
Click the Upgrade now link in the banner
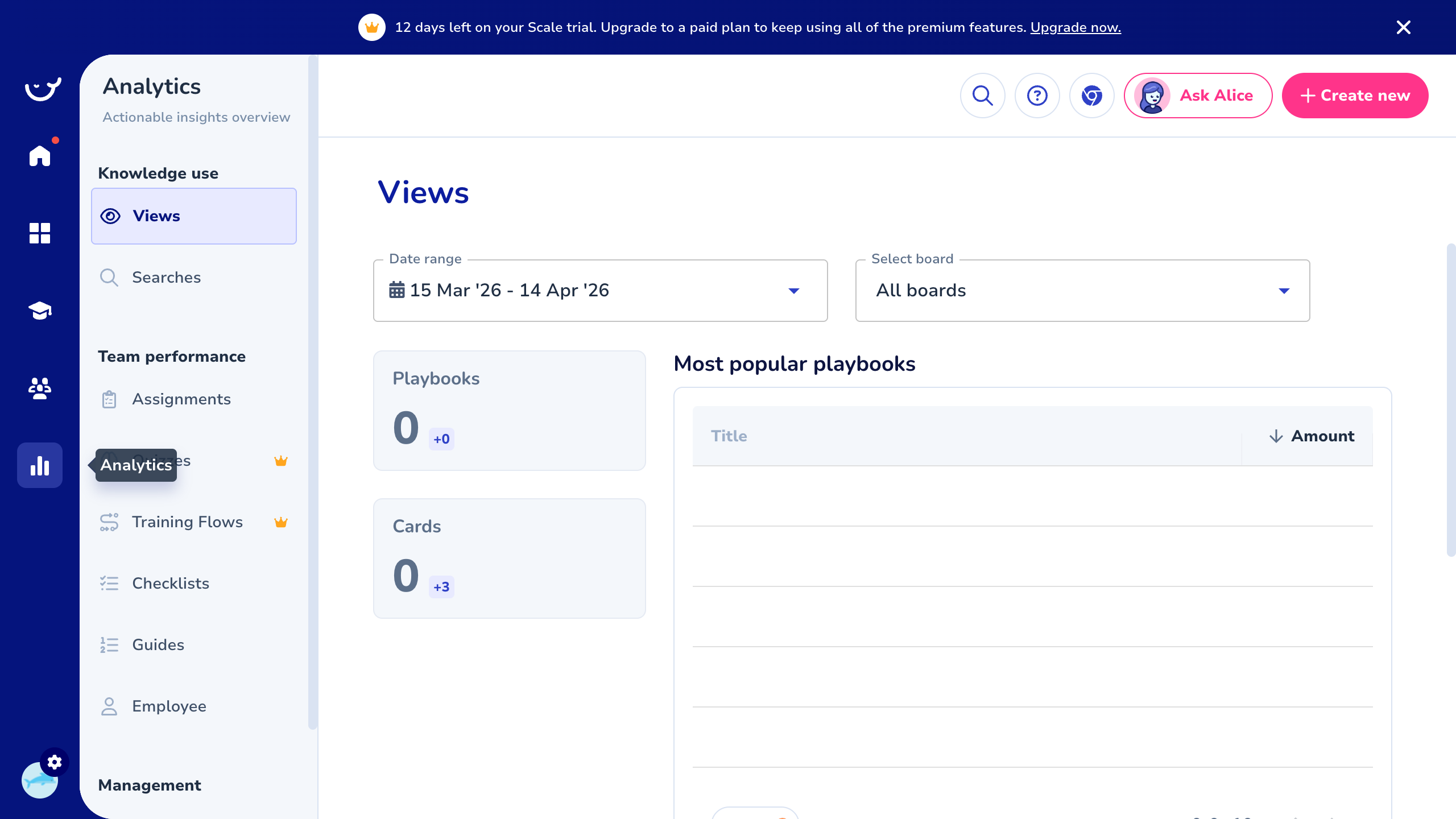[x=1075, y=27]
